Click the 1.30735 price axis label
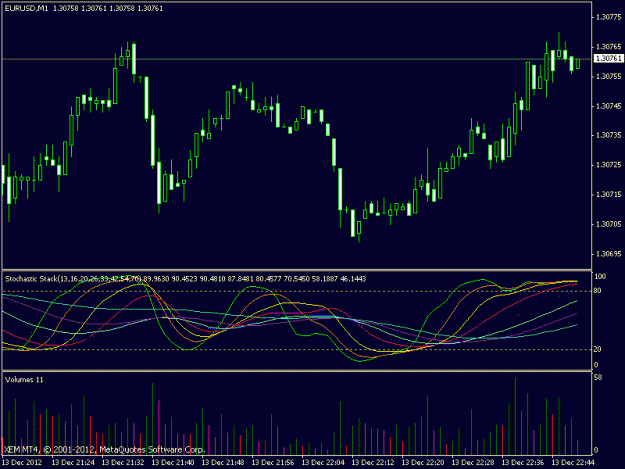625x469 pixels. pyautogui.click(x=608, y=135)
